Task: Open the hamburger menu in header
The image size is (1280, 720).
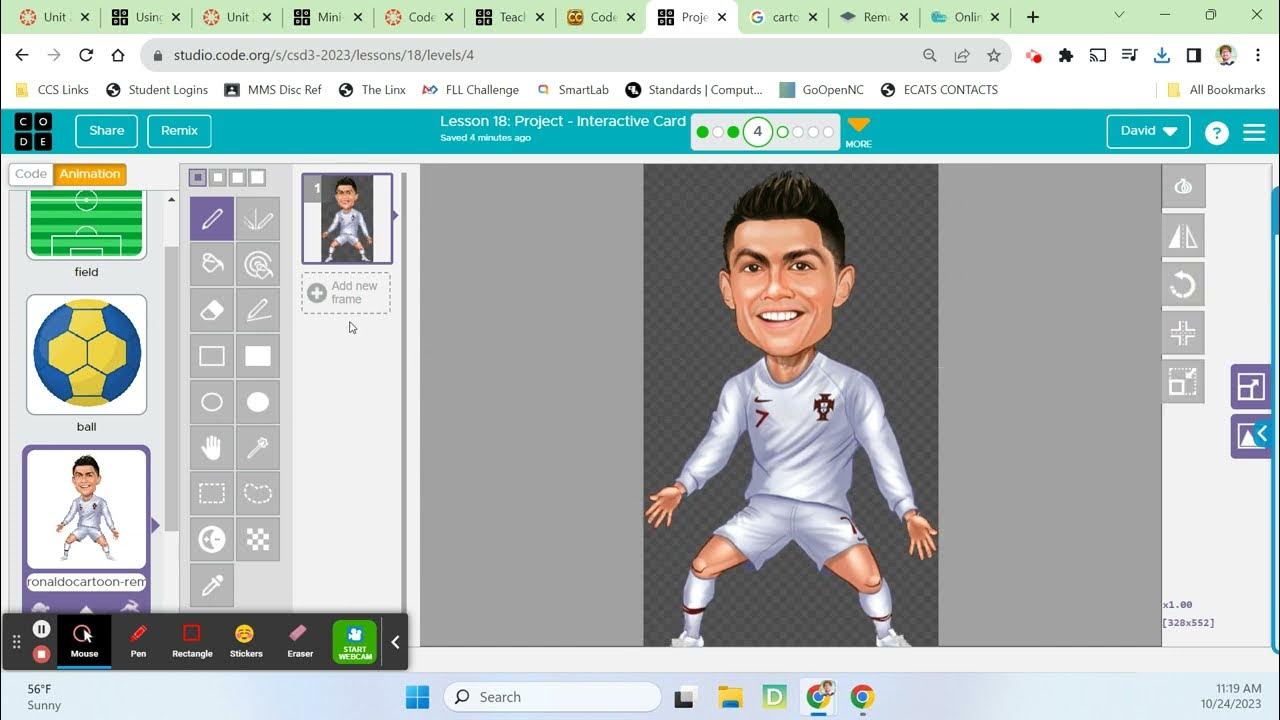Action: [x=1254, y=132]
